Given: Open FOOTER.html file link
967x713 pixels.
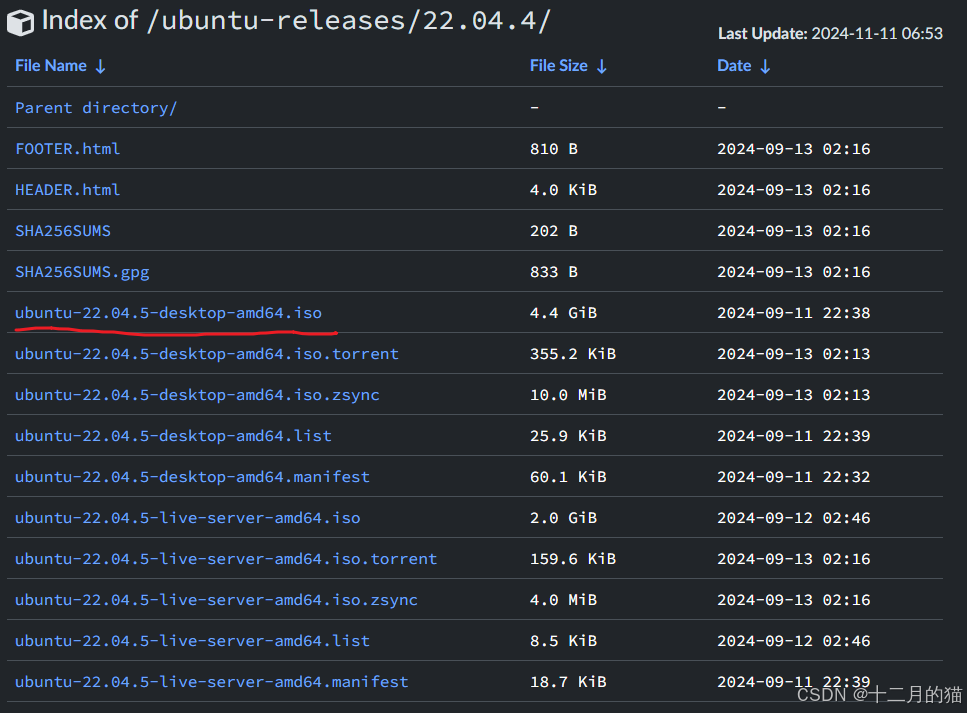Looking at the screenshot, I should pyautogui.click(x=67, y=149).
